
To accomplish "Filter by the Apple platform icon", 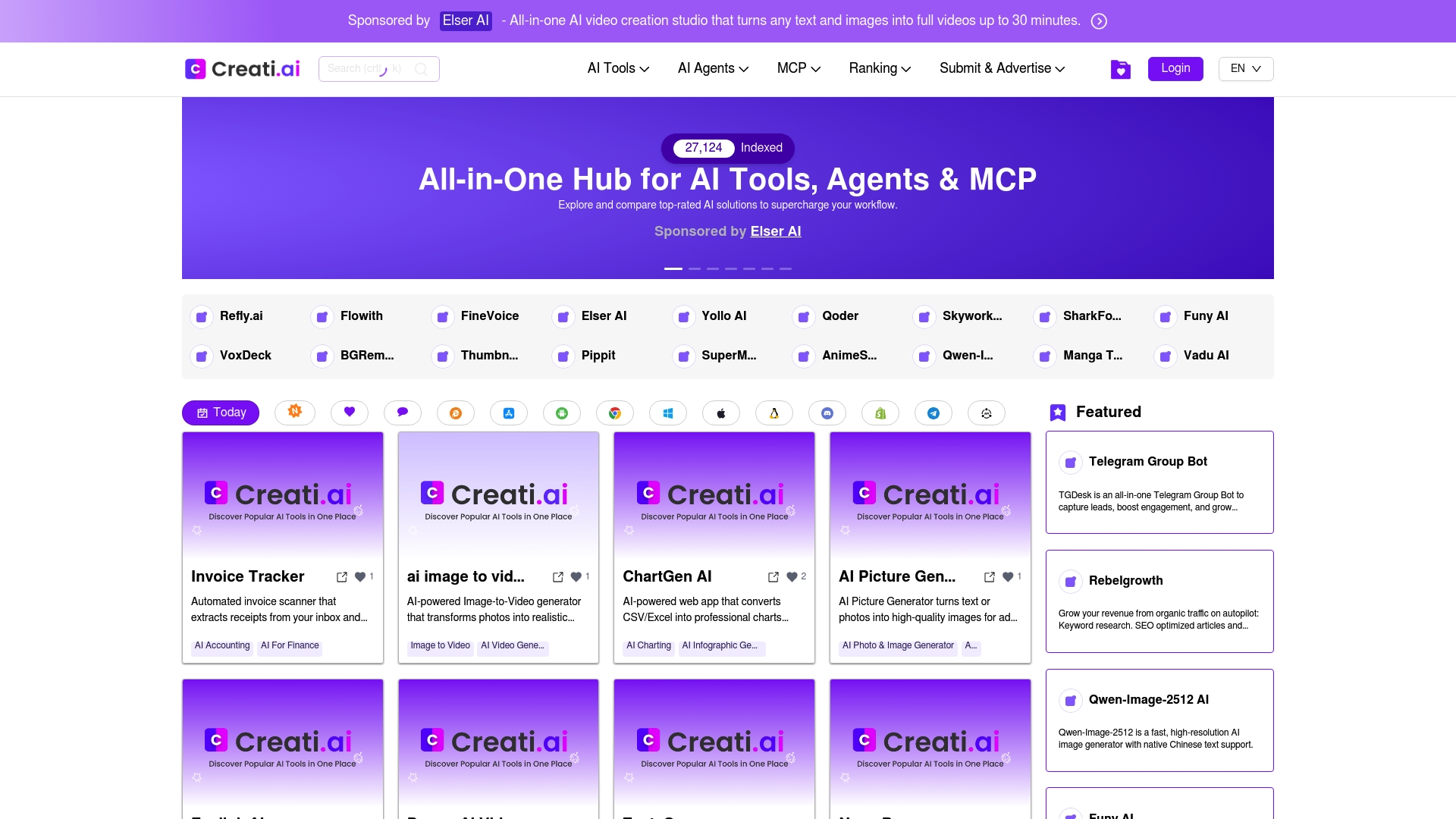I will click(721, 413).
